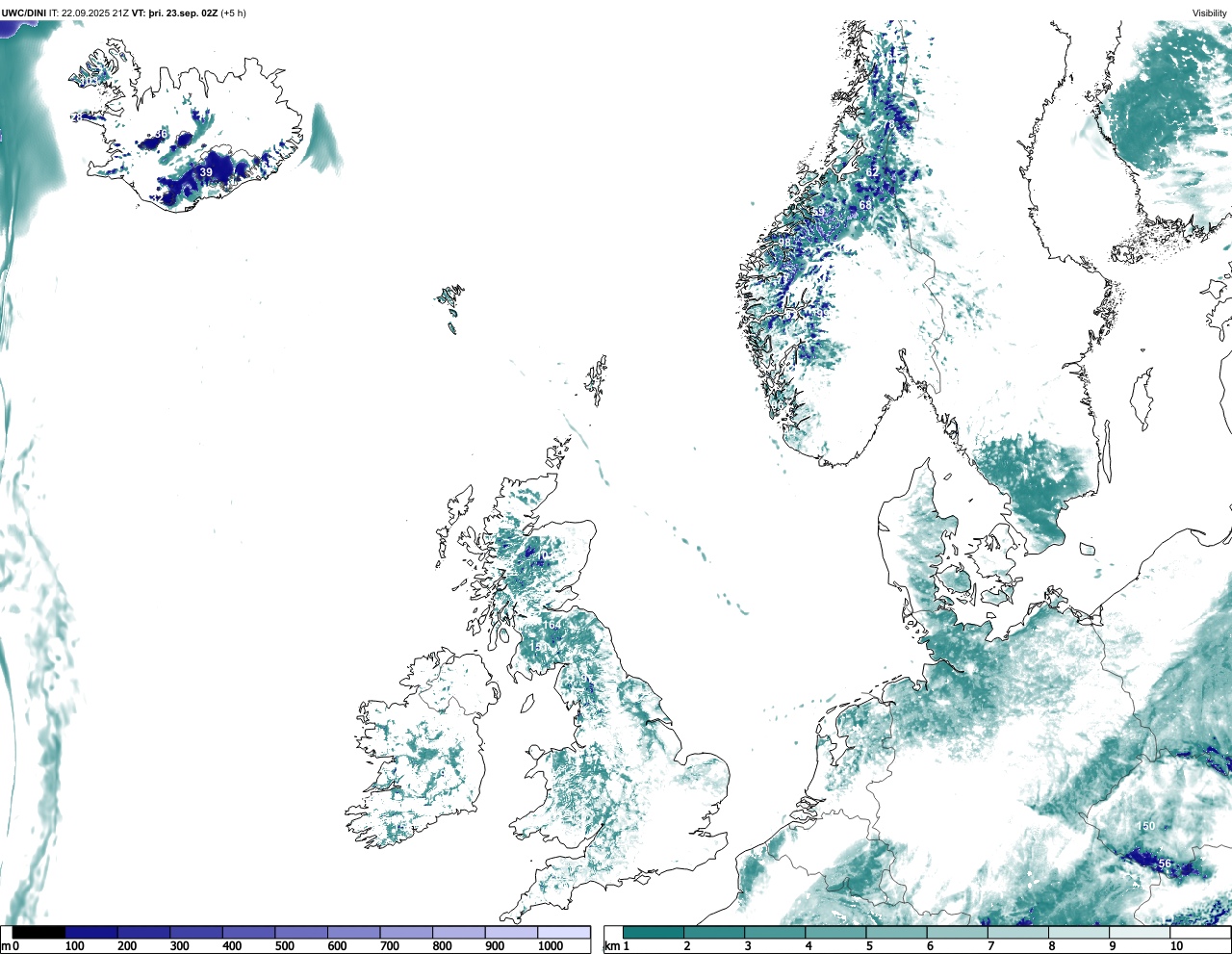
Task: Click the 700–800 m legend swatch
Action: click(x=406, y=932)
